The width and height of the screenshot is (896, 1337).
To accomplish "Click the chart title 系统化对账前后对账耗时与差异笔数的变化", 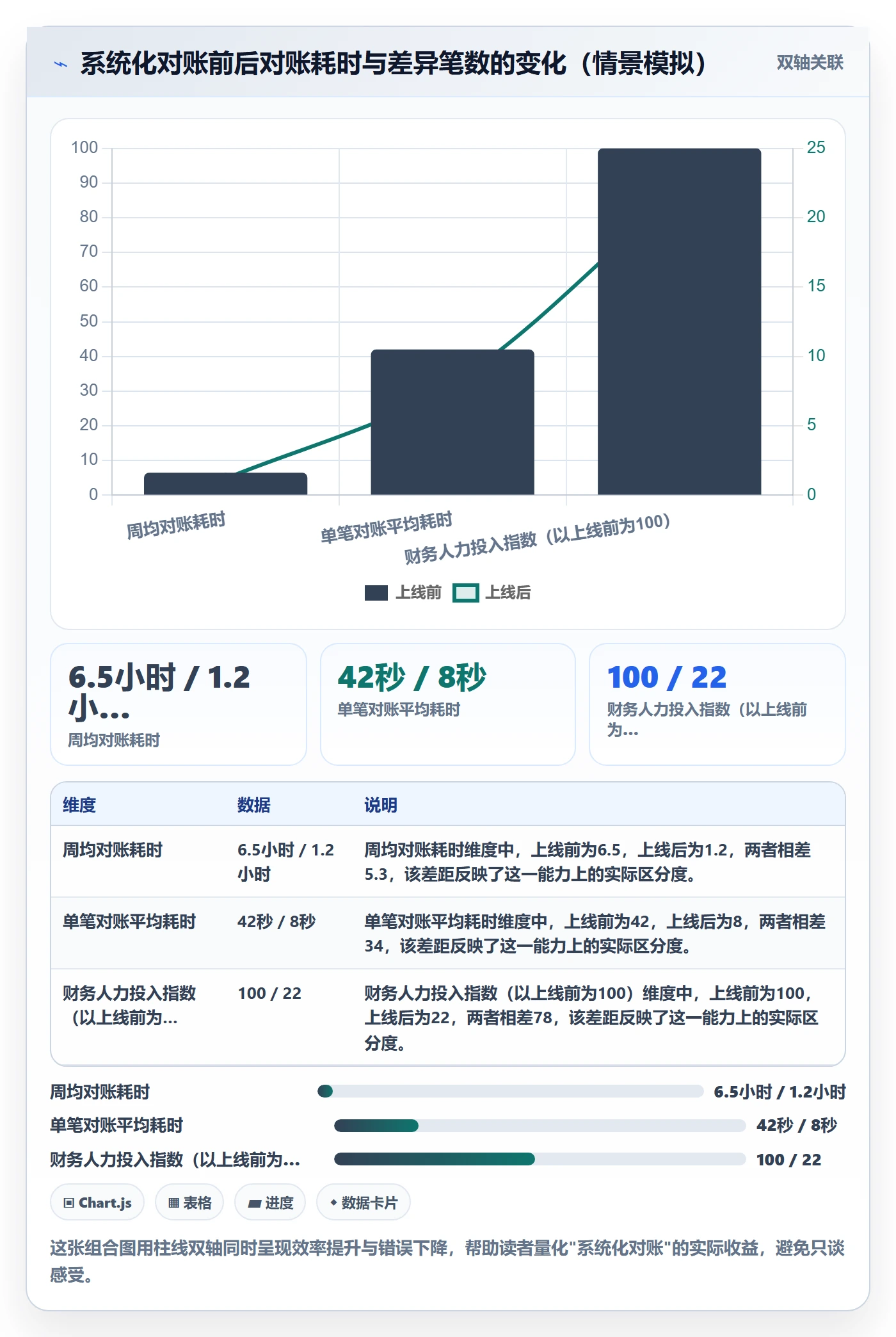I will click(x=393, y=63).
